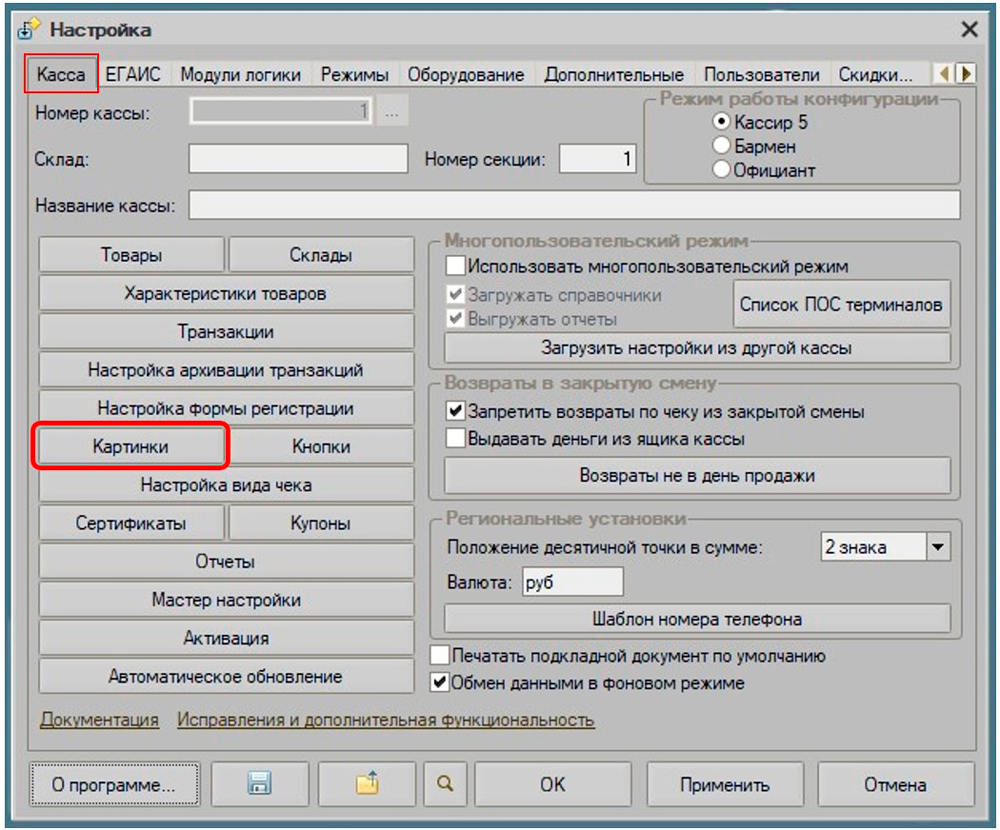Expand the decimal point position dropdown
Image resolution: width=1000 pixels, height=830 pixels.
(937, 547)
